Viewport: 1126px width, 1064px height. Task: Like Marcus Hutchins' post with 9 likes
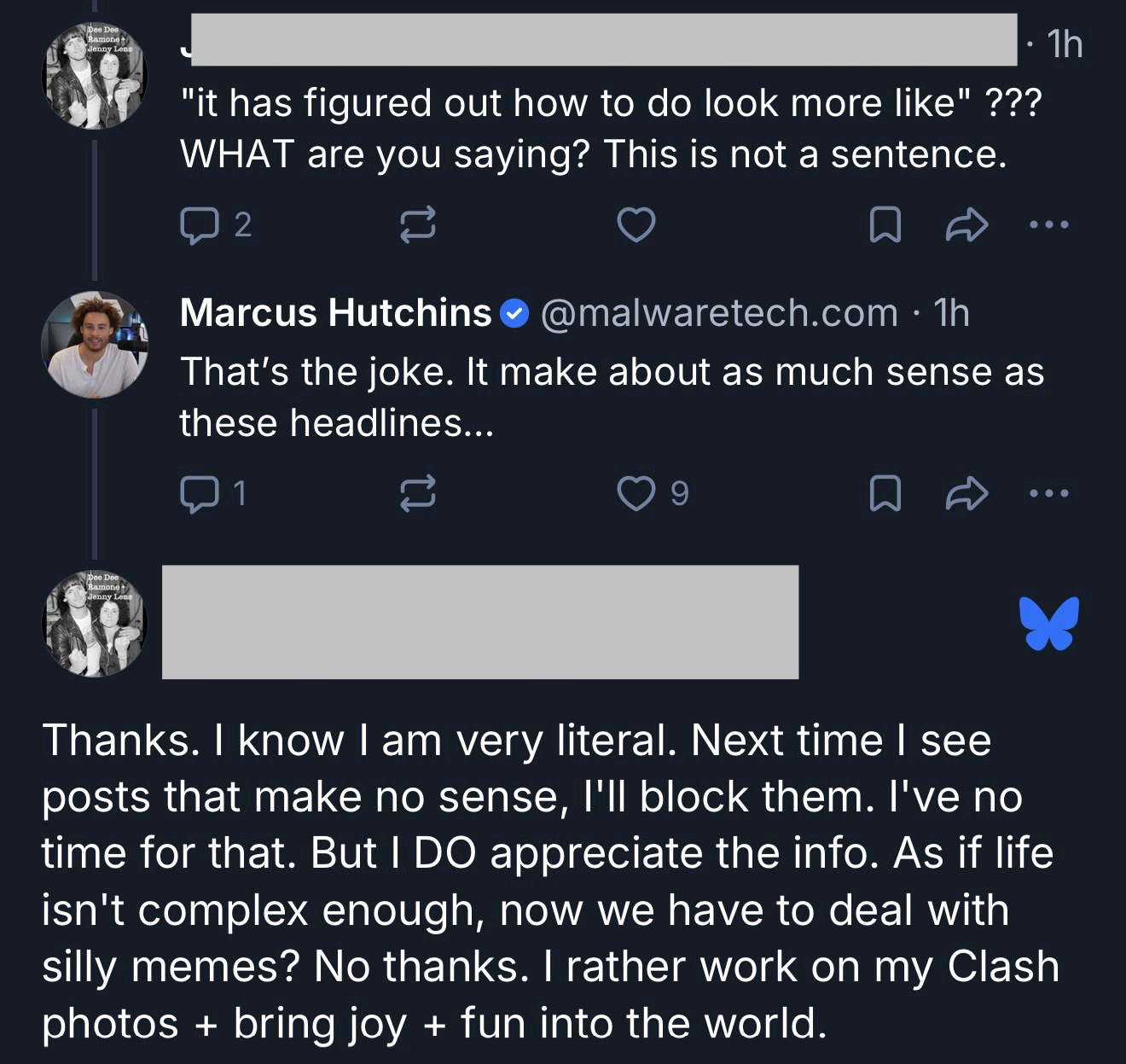(x=636, y=493)
